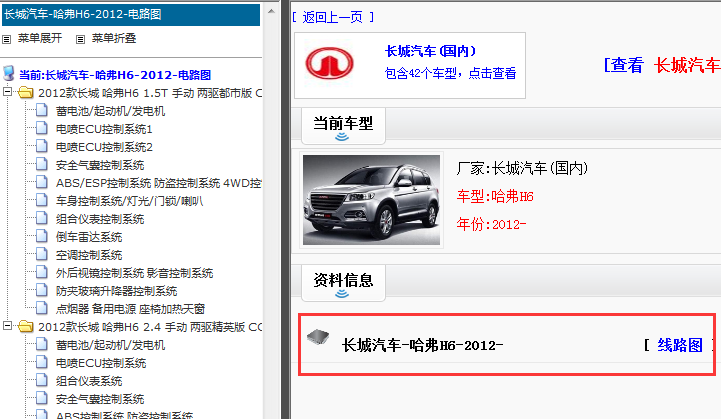Click the left panel scrollbar up arrow
The height and width of the screenshot is (419, 721).
[x=271, y=11]
